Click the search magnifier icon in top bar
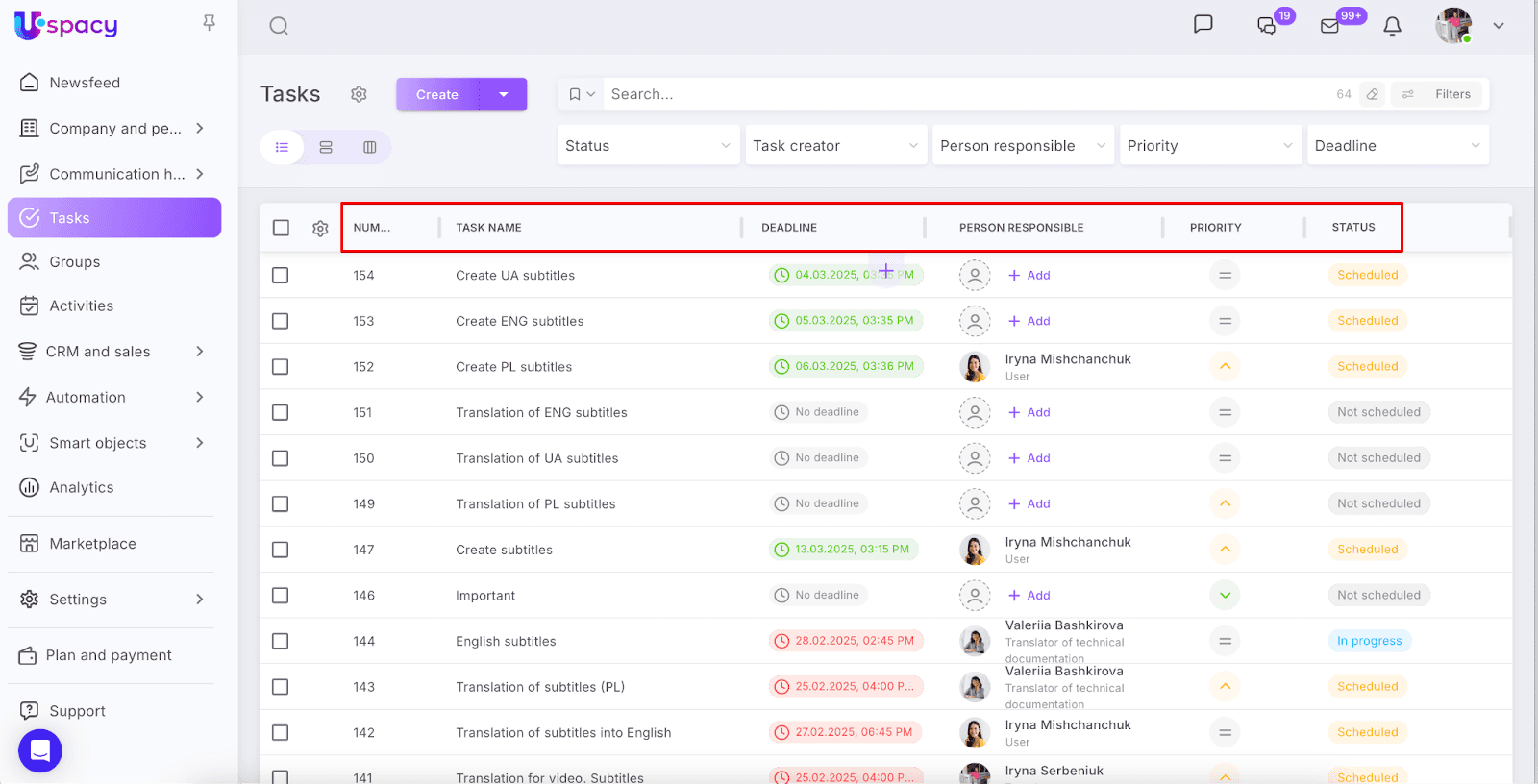This screenshot has width=1538, height=784. pos(279,26)
